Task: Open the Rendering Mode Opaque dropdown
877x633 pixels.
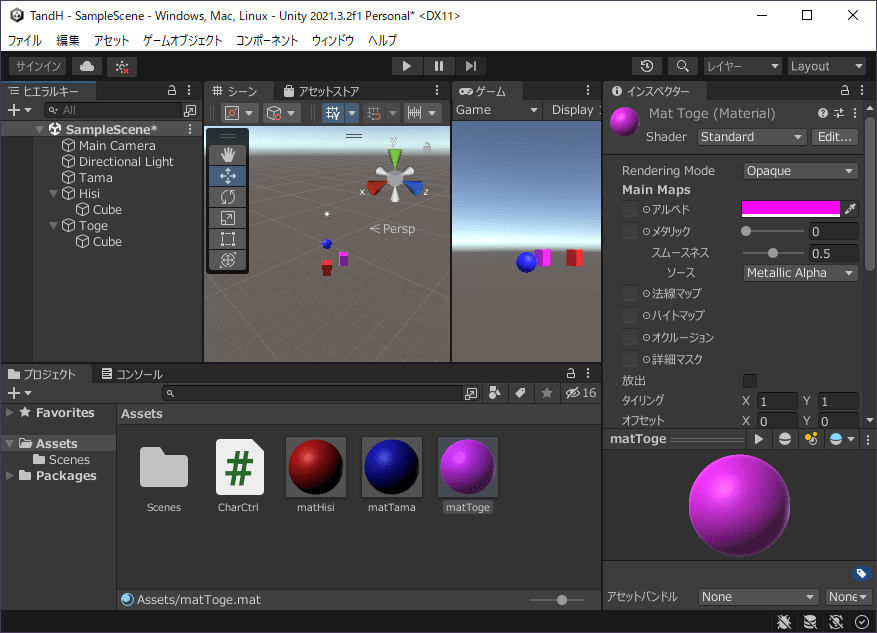Action: coord(800,171)
